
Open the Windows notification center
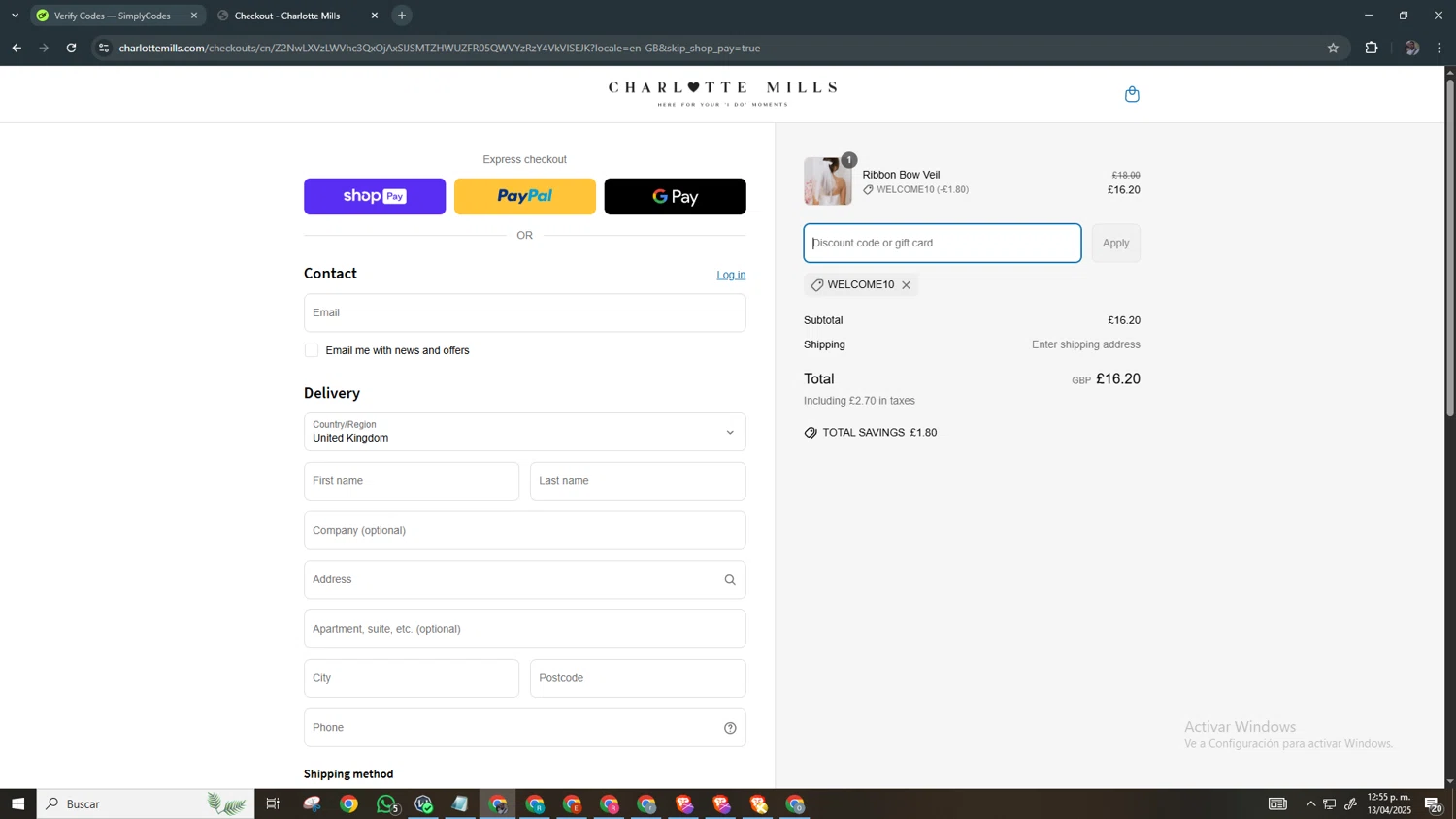1434,803
